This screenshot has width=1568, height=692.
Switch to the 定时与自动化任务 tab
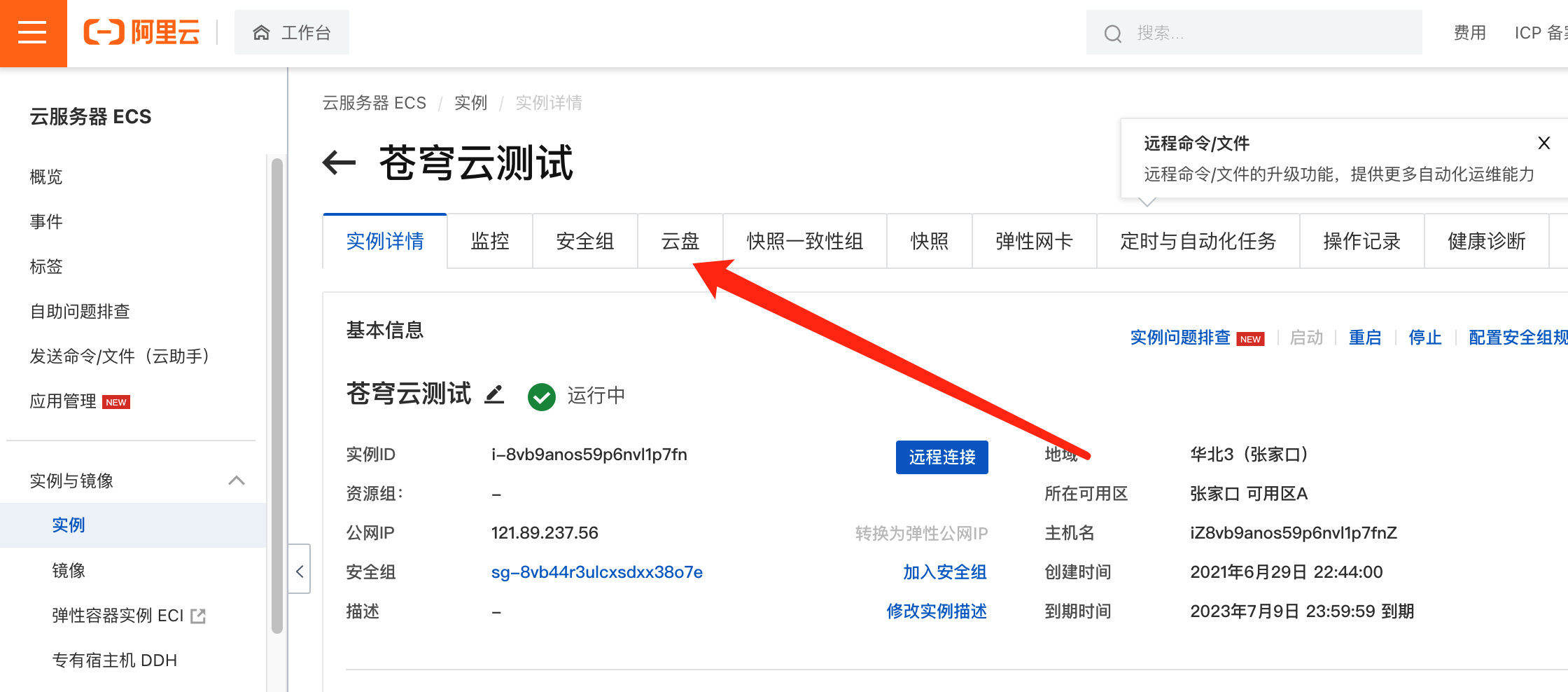pyautogui.click(x=1198, y=241)
